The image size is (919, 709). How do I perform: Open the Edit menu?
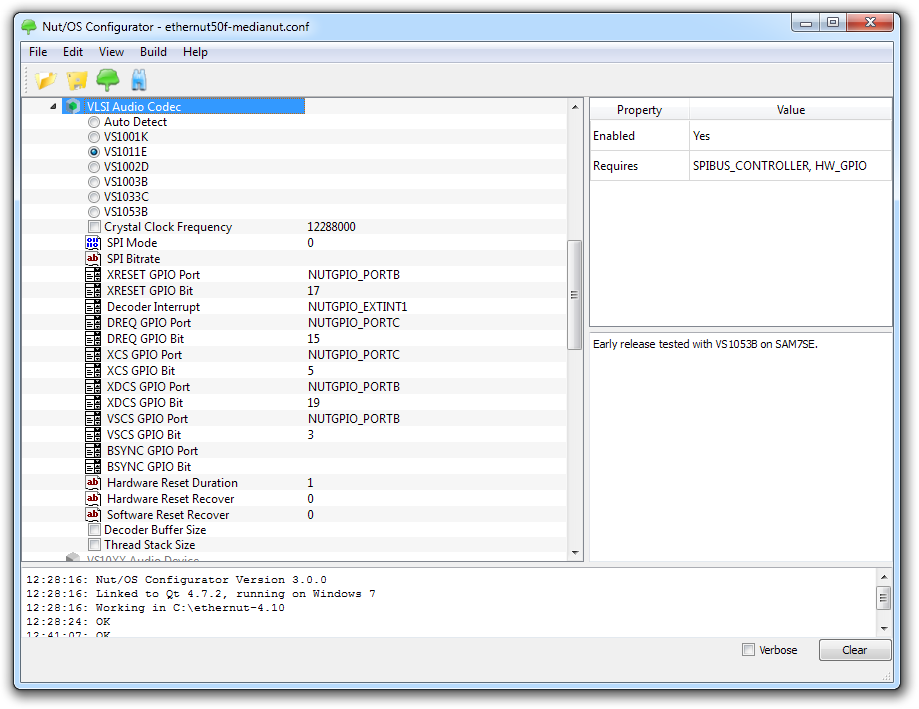73,52
